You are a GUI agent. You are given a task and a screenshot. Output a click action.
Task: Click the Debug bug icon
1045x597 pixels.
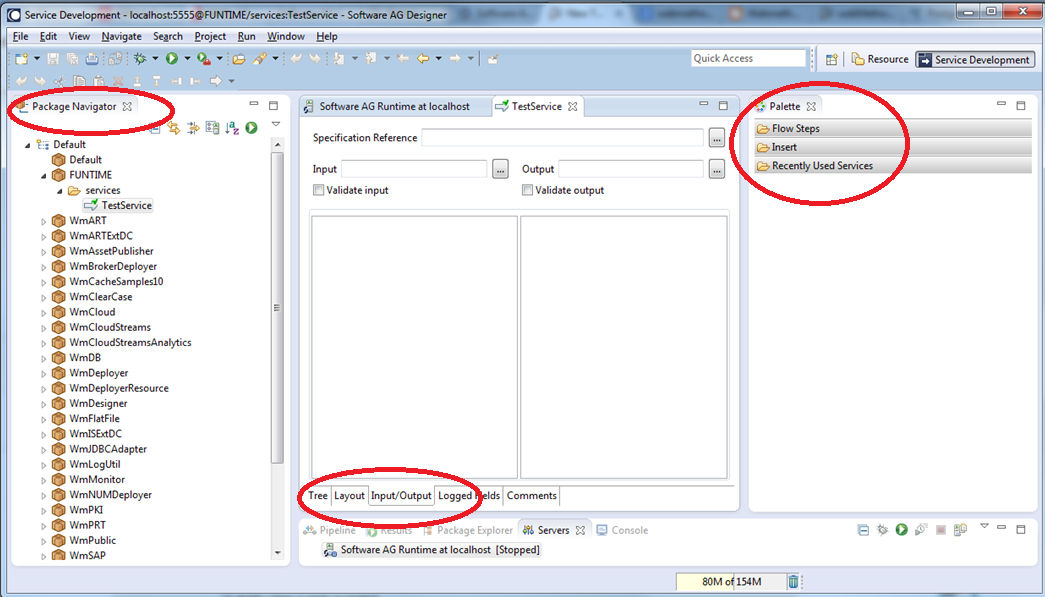pyautogui.click(x=140, y=59)
